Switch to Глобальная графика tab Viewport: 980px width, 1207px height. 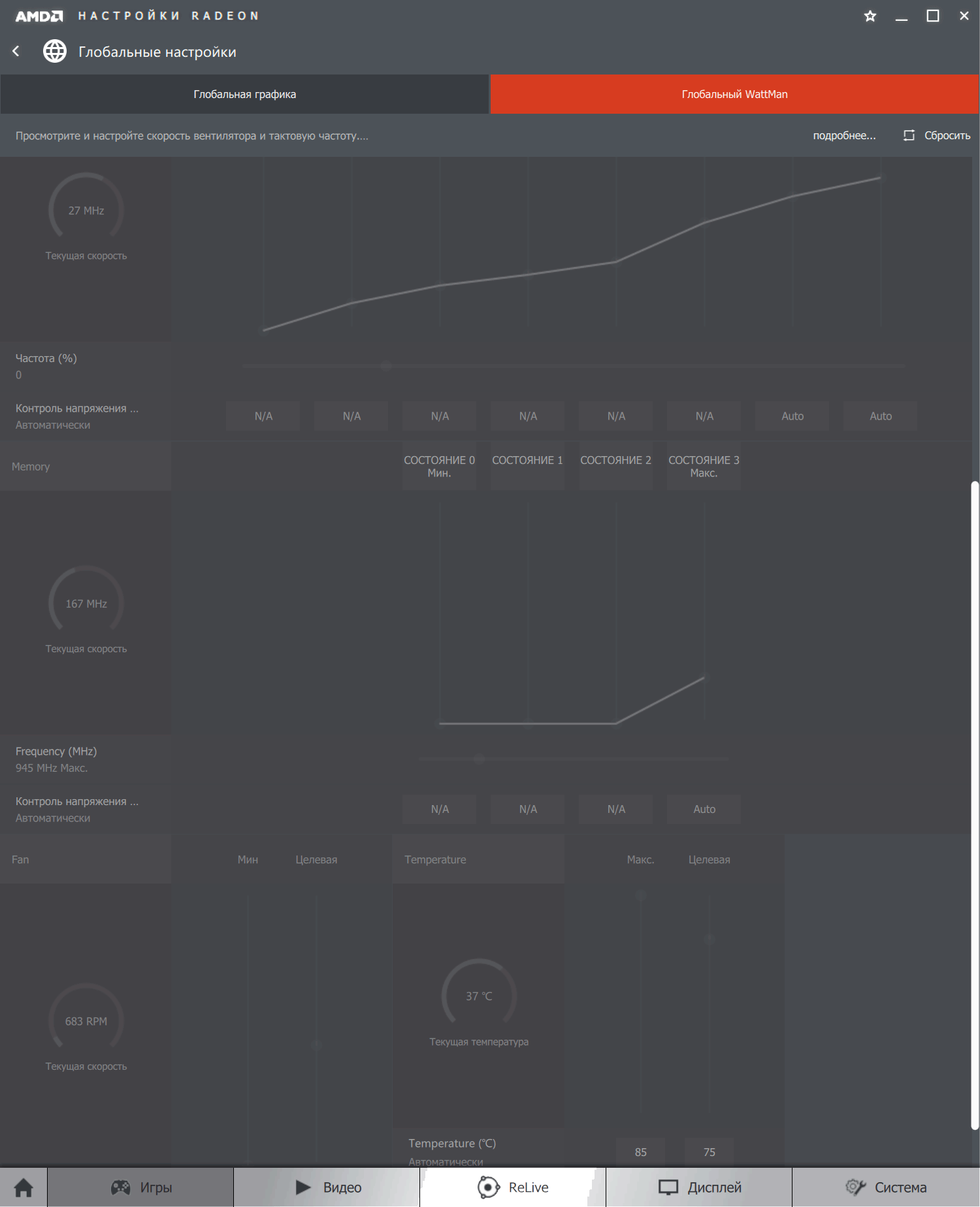coord(244,94)
